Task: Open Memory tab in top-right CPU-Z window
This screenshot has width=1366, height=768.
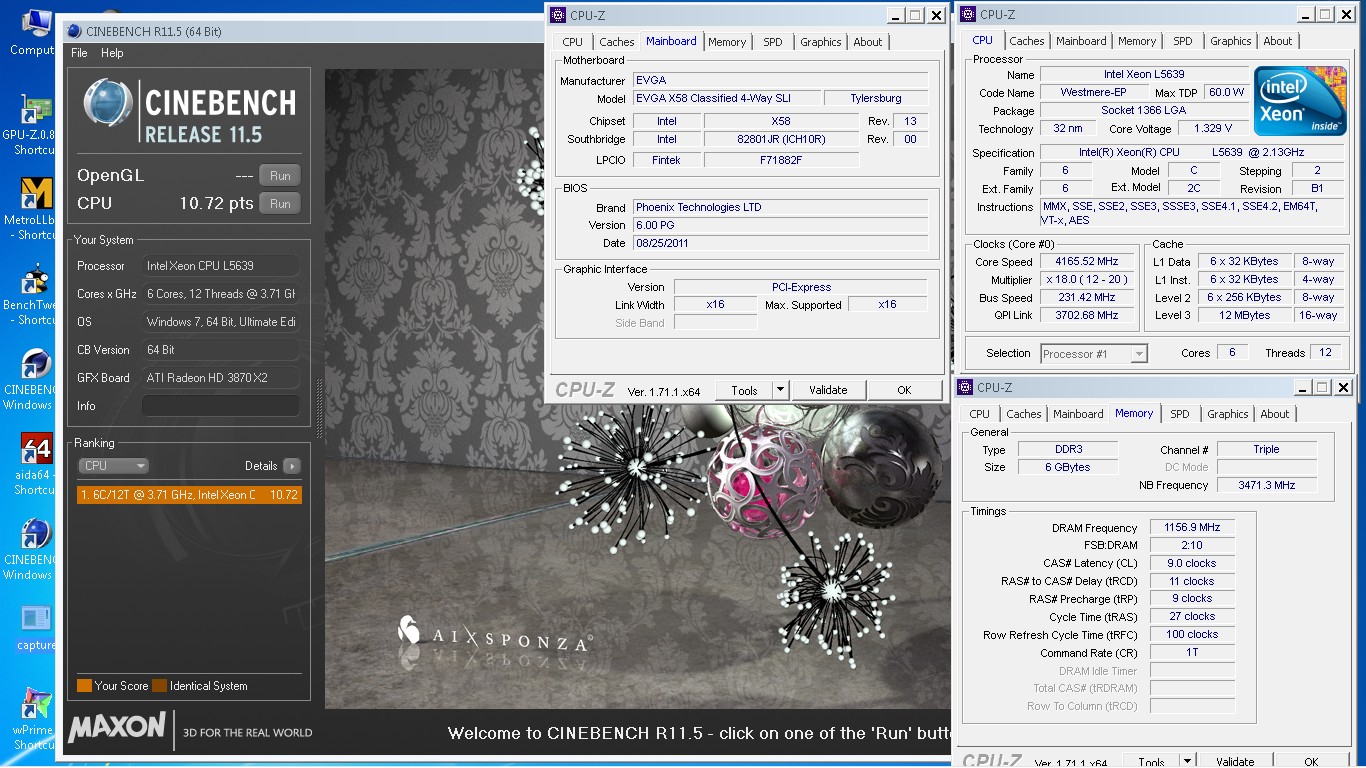Action: [x=1137, y=41]
